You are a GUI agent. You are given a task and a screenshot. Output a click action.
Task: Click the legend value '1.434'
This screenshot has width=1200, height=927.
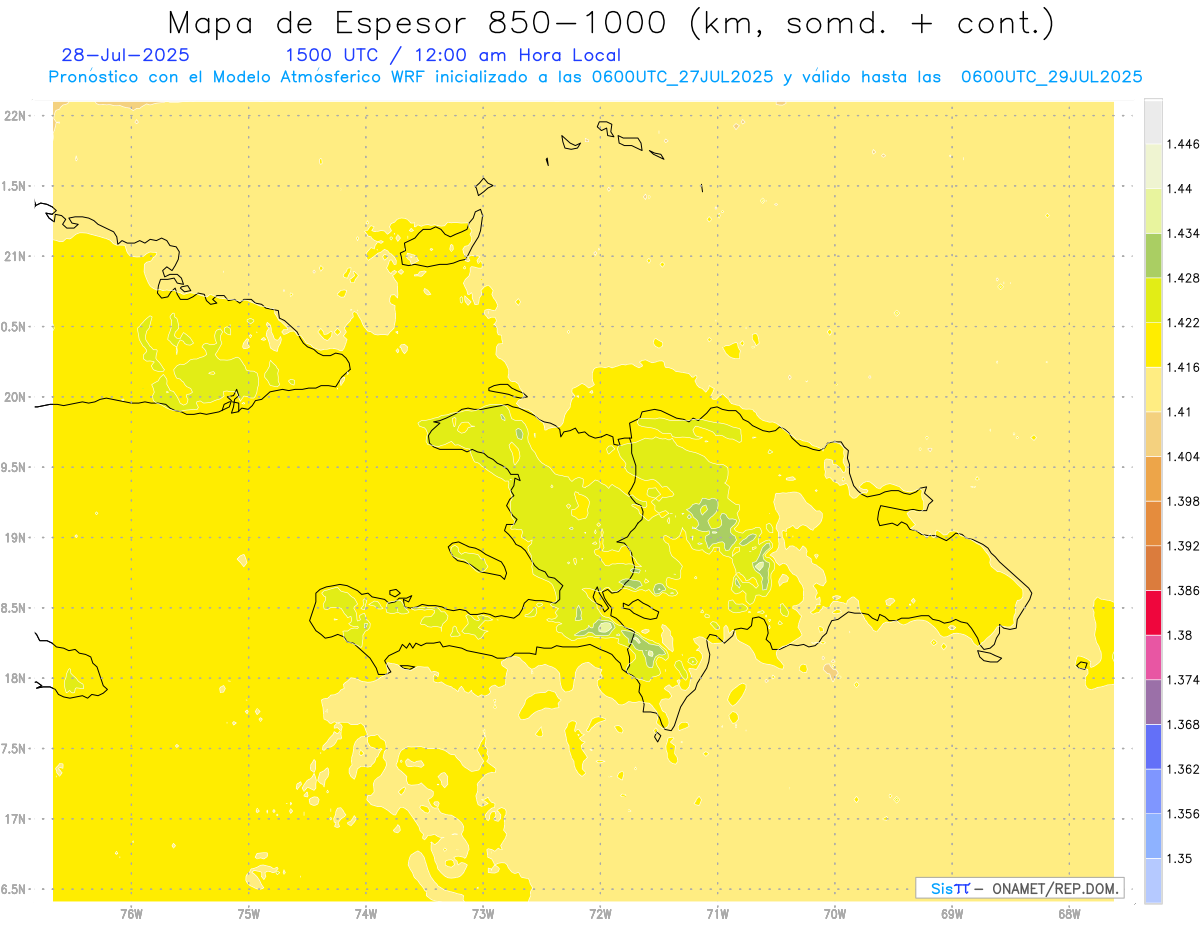coord(1183,233)
